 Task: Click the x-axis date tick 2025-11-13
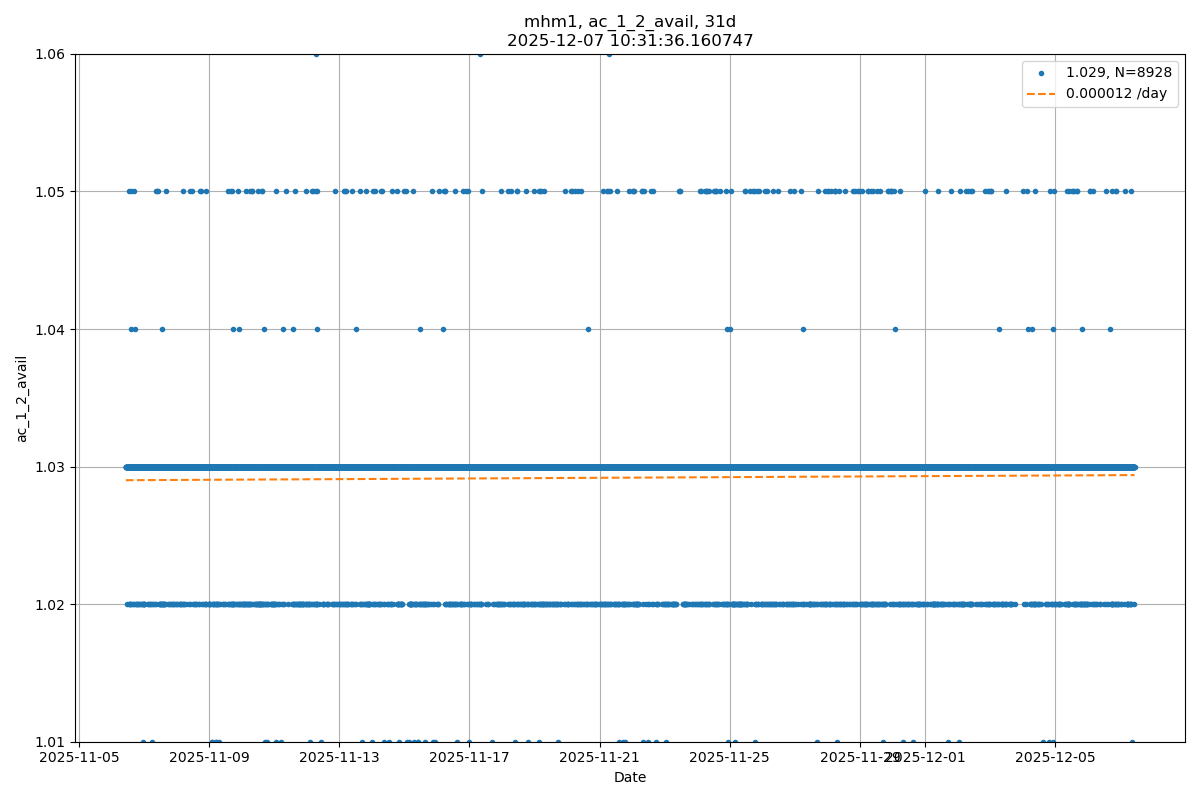tap(339, 758)
